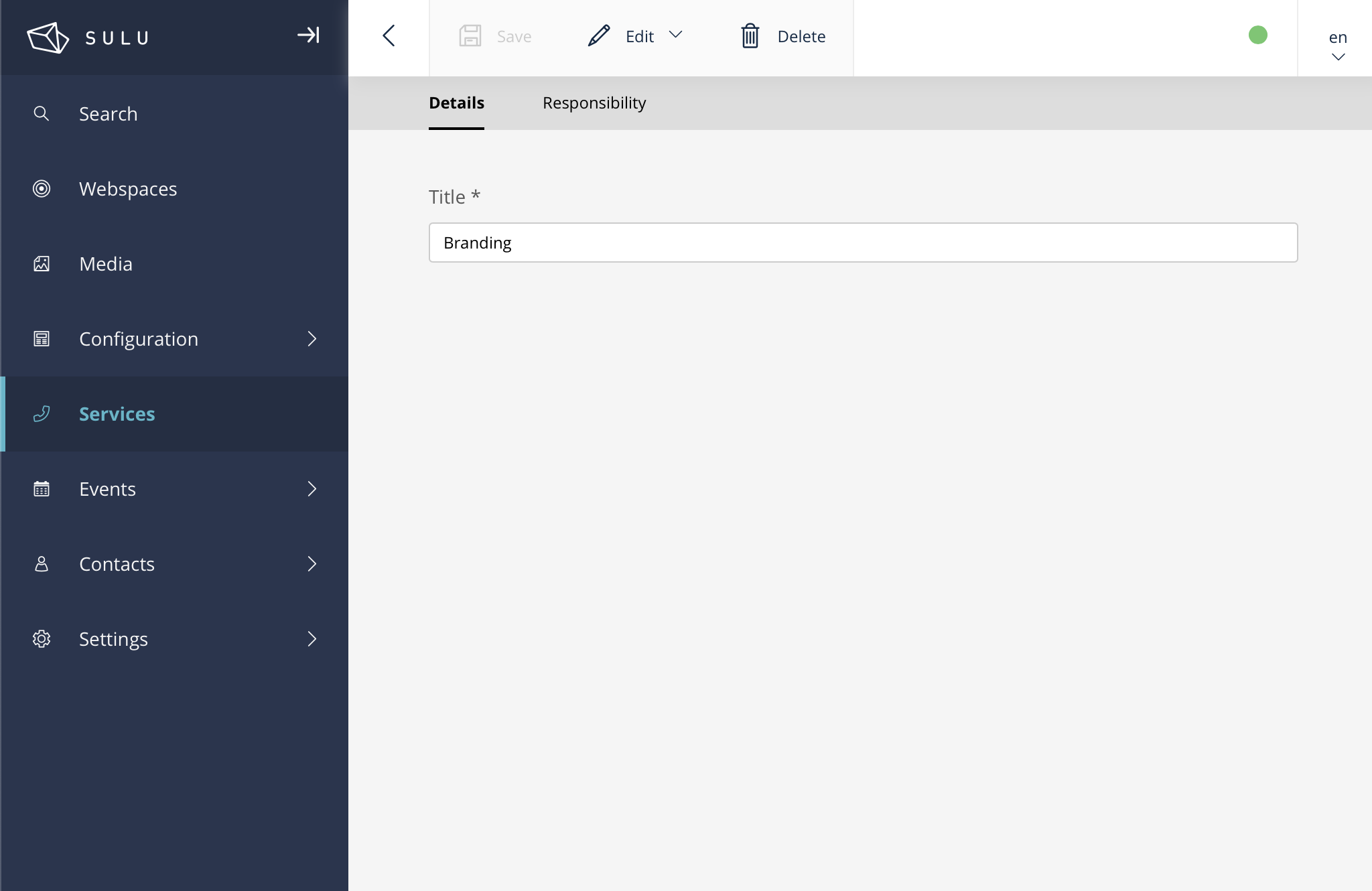Viewport: 1372px width, 891px height.
Task: Click the Title input field
Action: click(x=863, y=243)
